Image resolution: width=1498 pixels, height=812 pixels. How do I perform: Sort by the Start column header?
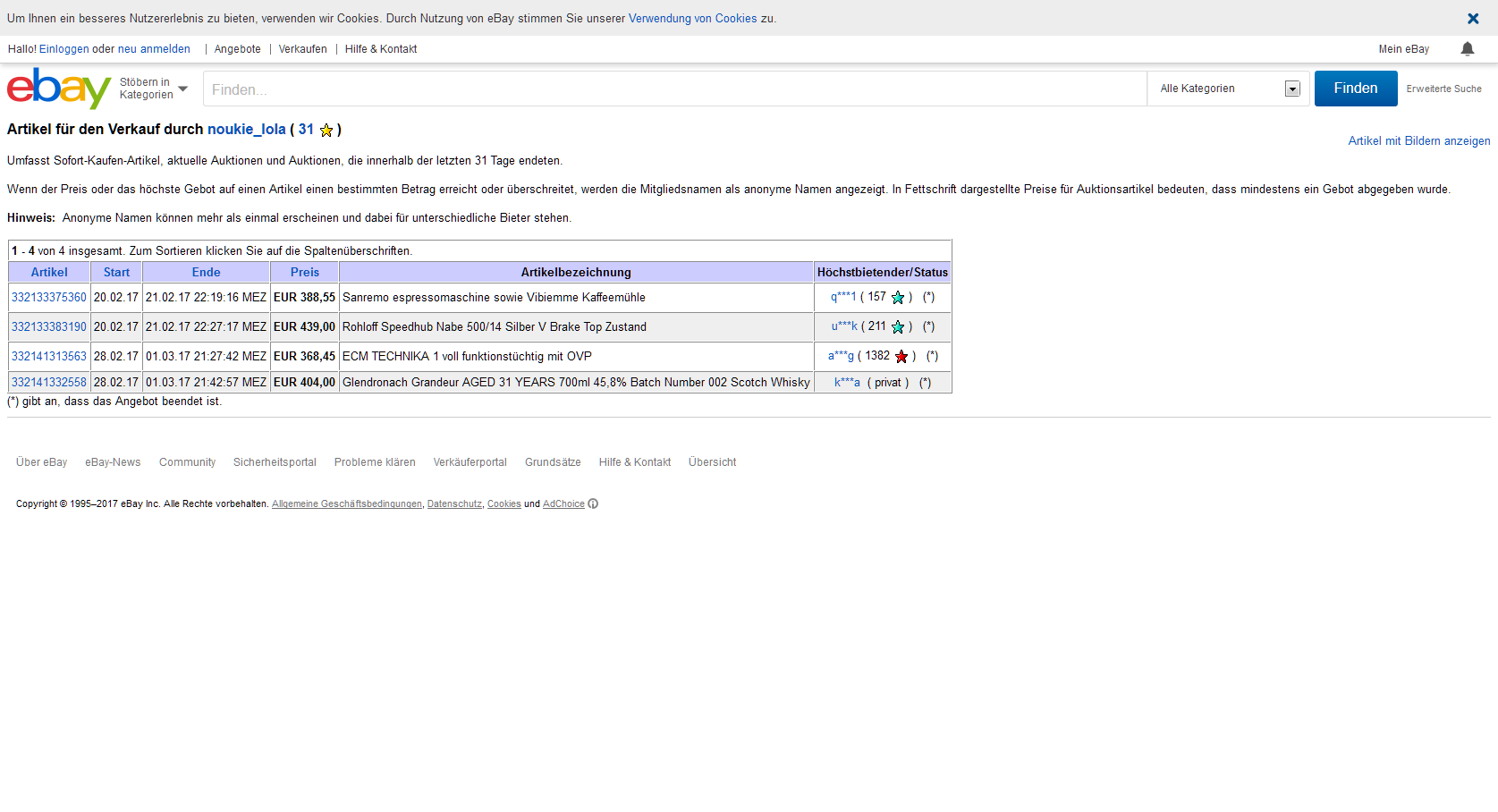(x=116, y=273)
